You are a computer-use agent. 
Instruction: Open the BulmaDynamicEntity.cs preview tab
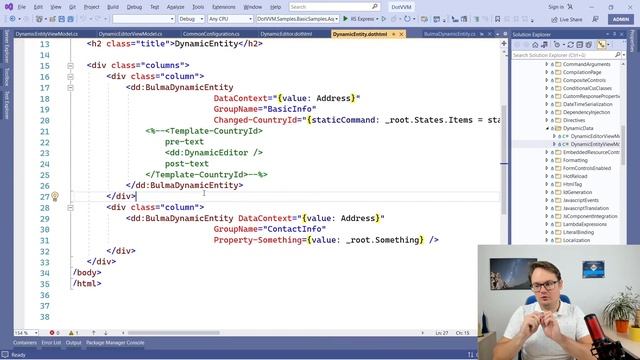pyautogui.click(x=449, y=34)
